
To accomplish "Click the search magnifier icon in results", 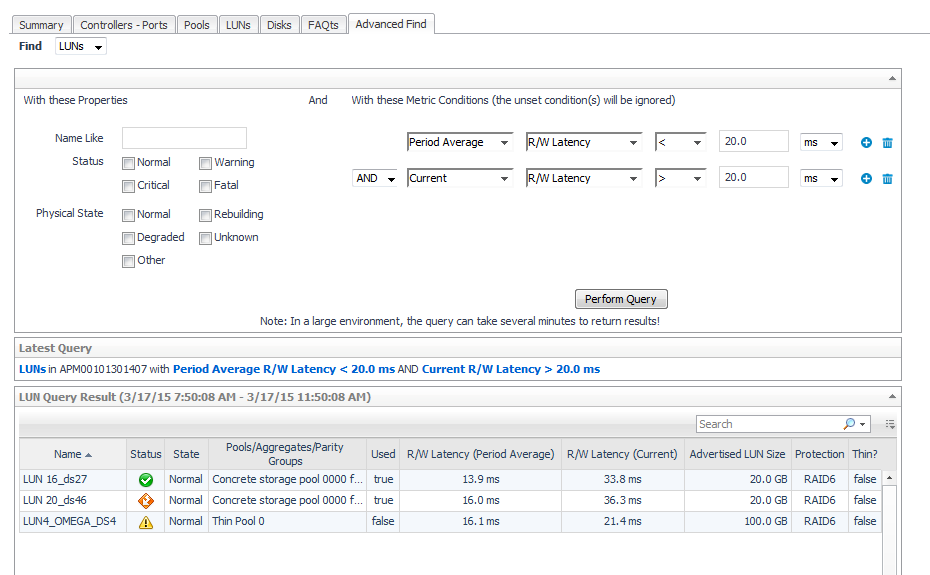I will pos(849,424).
